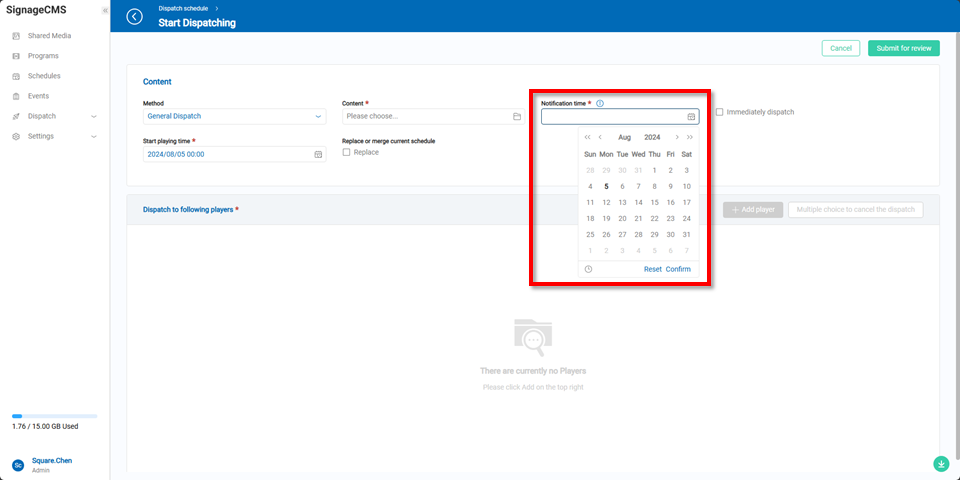
Task: Go to next month in calendar
Action: pyautogui.click(x=677, y=137)
